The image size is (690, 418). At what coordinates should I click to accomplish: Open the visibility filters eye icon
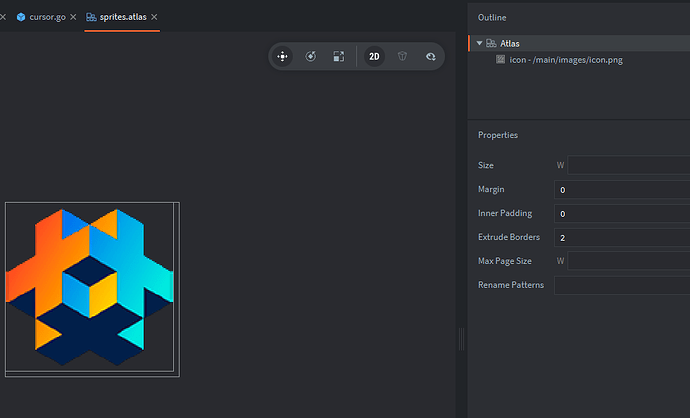tap(430, 56)
